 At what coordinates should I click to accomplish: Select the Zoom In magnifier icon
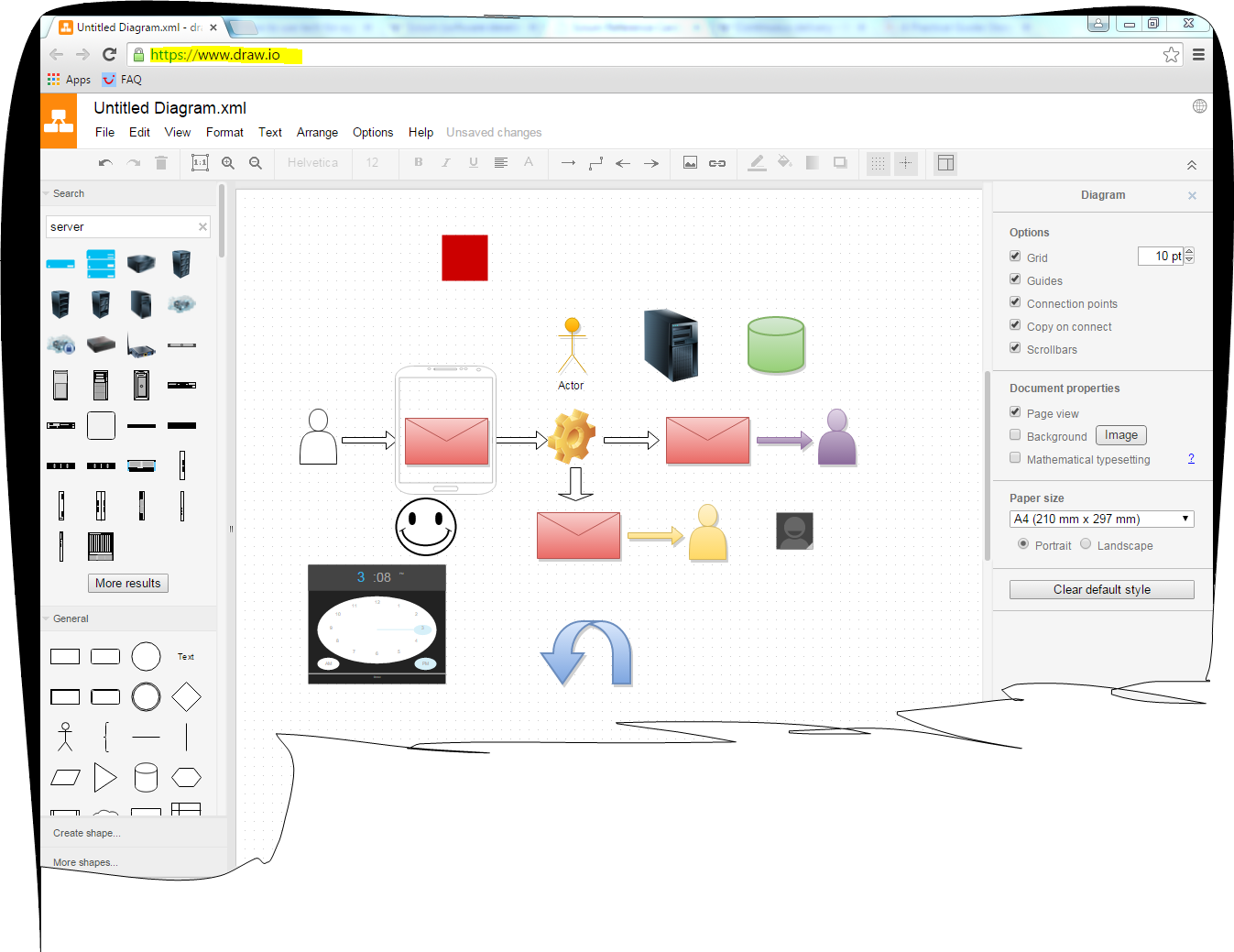(x=227, y=162)
